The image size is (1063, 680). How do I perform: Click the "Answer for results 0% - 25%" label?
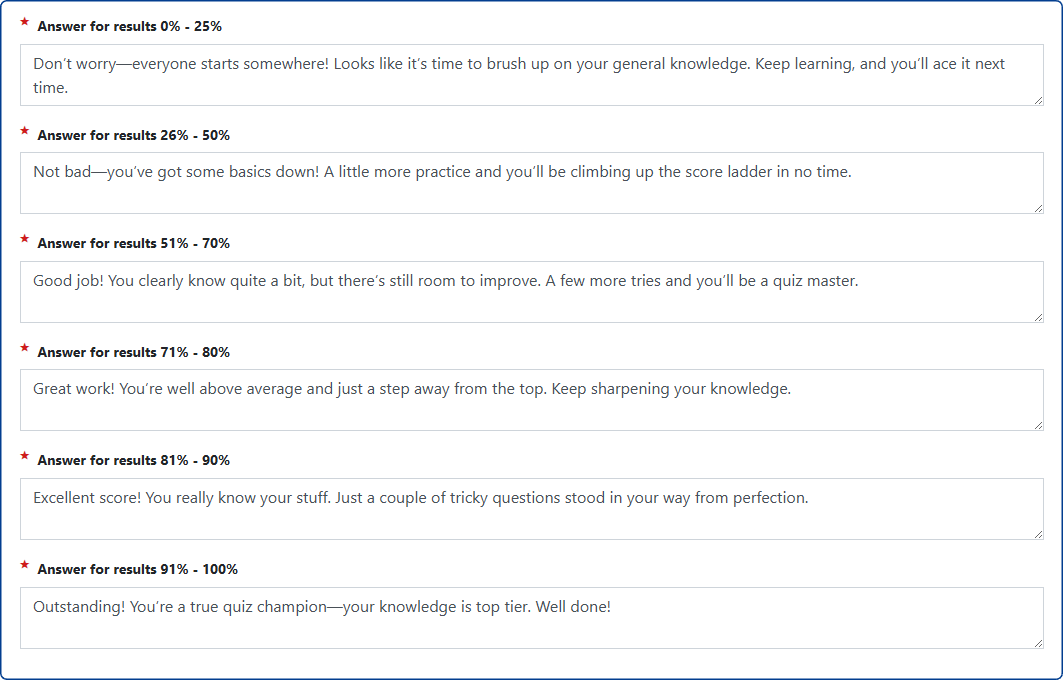(x=129, y=27)
